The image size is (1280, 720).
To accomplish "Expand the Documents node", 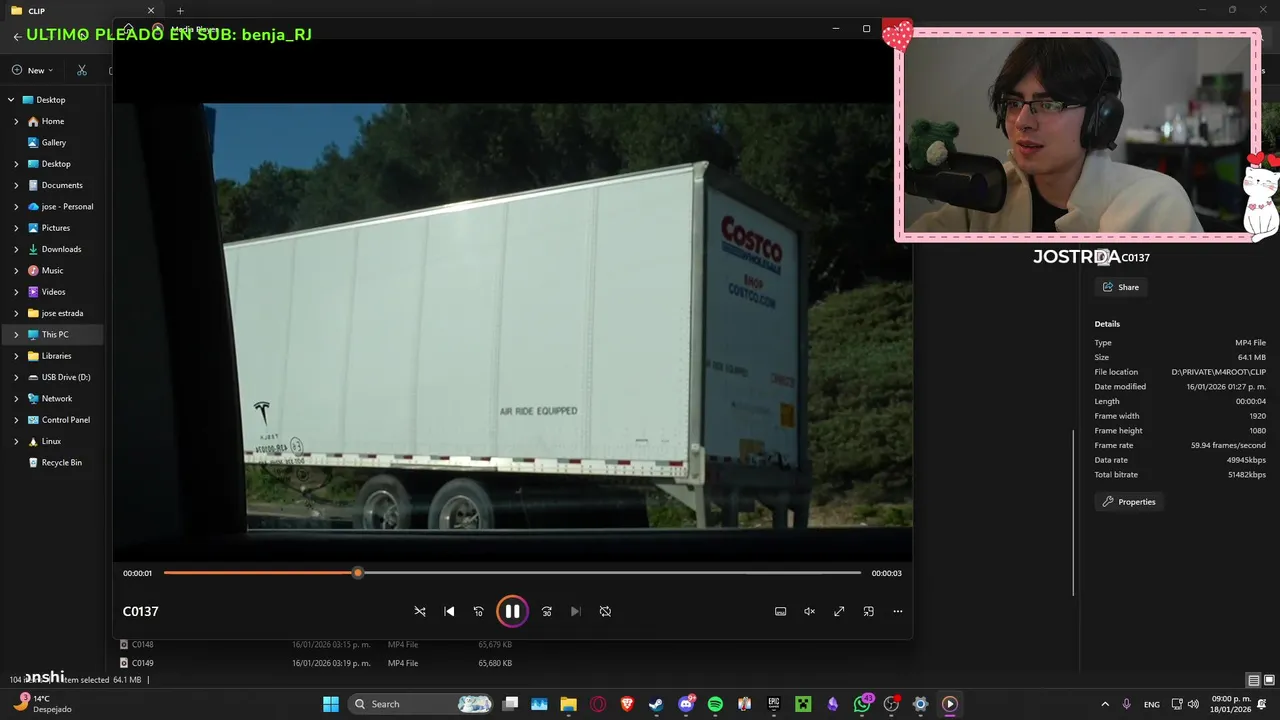I will click(x=16, y=185).
